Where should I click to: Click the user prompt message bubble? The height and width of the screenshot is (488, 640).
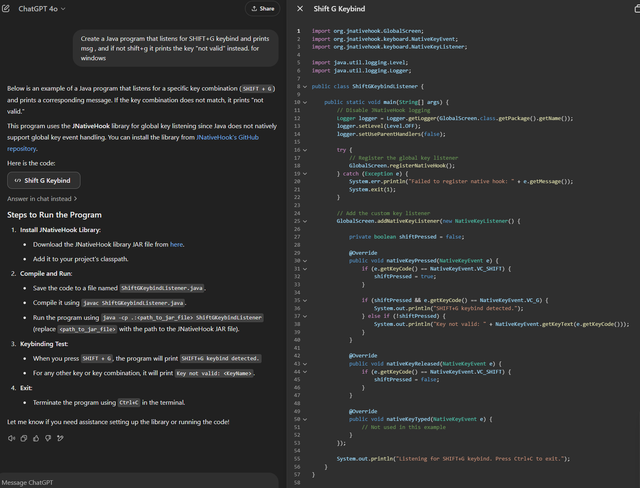coord(176,48)
